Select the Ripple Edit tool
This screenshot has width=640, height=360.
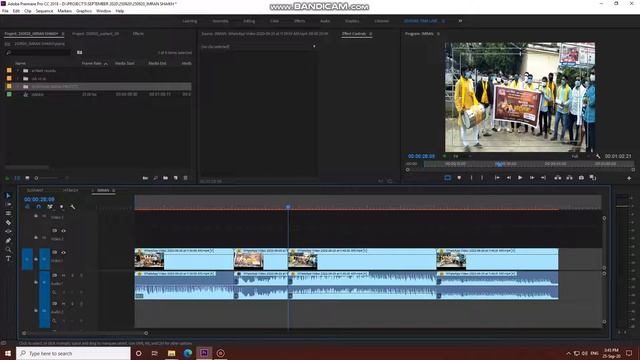point(8,213)
